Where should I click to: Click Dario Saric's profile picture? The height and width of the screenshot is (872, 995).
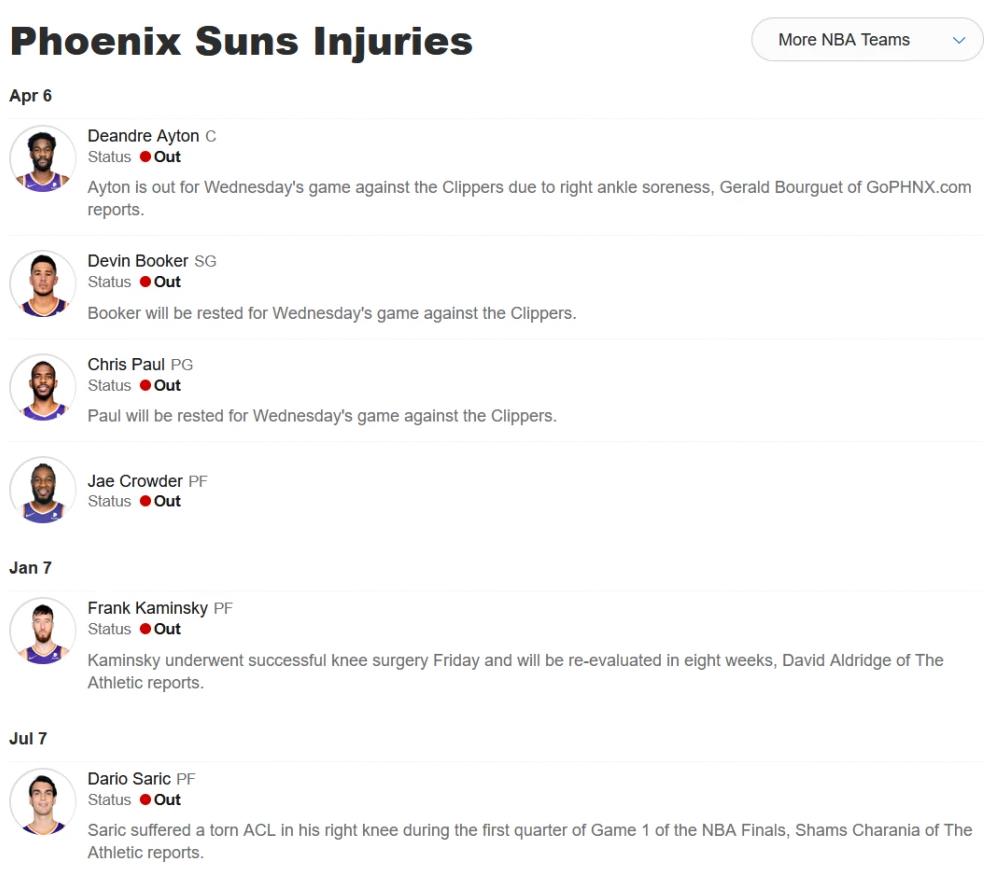43,801
